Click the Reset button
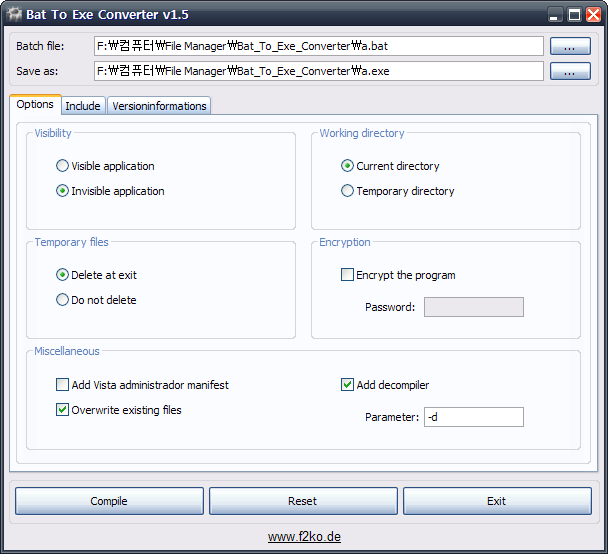 pyautogui.click(x=303, y=501)
